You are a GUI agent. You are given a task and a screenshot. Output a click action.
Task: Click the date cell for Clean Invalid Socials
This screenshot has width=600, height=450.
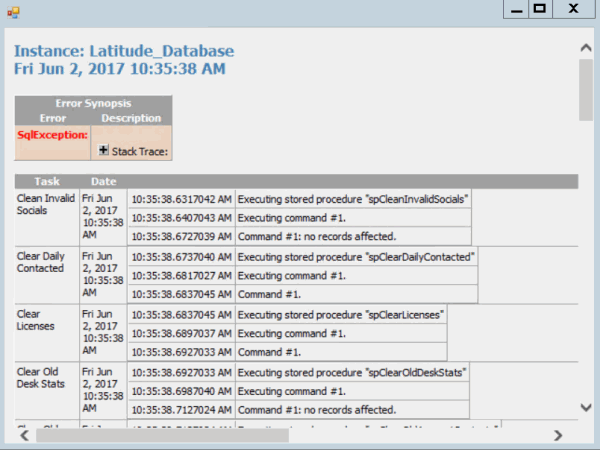tap(103, 217)
